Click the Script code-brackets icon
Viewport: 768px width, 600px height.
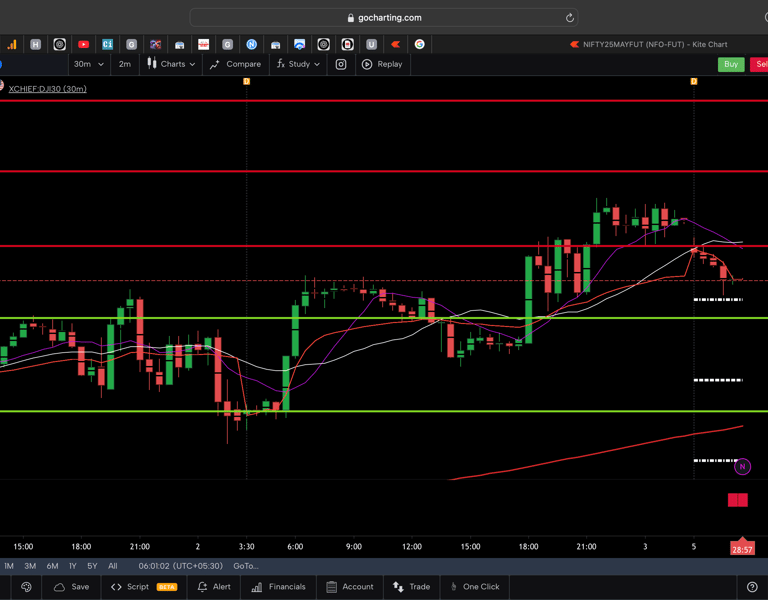pos(116,587)
